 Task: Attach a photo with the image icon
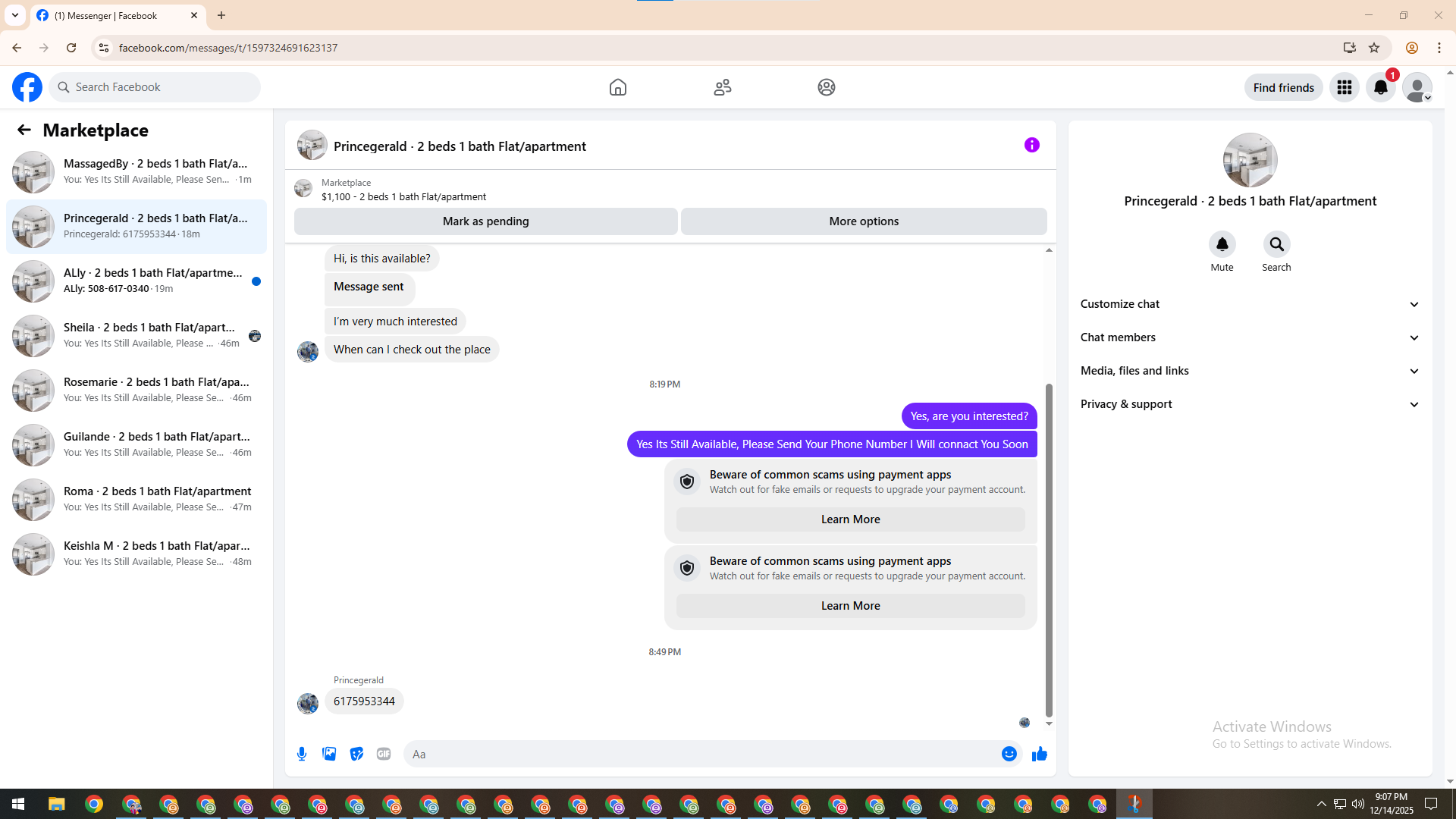329,754
